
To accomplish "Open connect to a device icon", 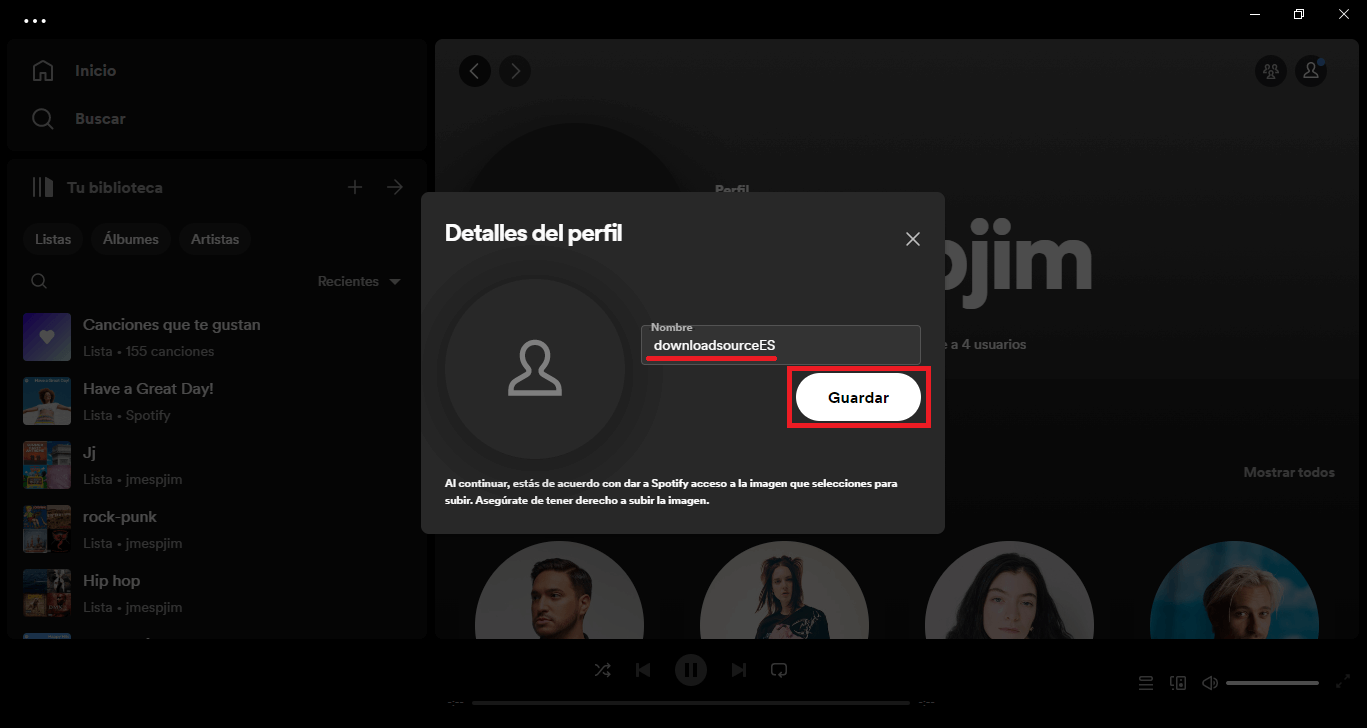I will [x=1178, y=683].
